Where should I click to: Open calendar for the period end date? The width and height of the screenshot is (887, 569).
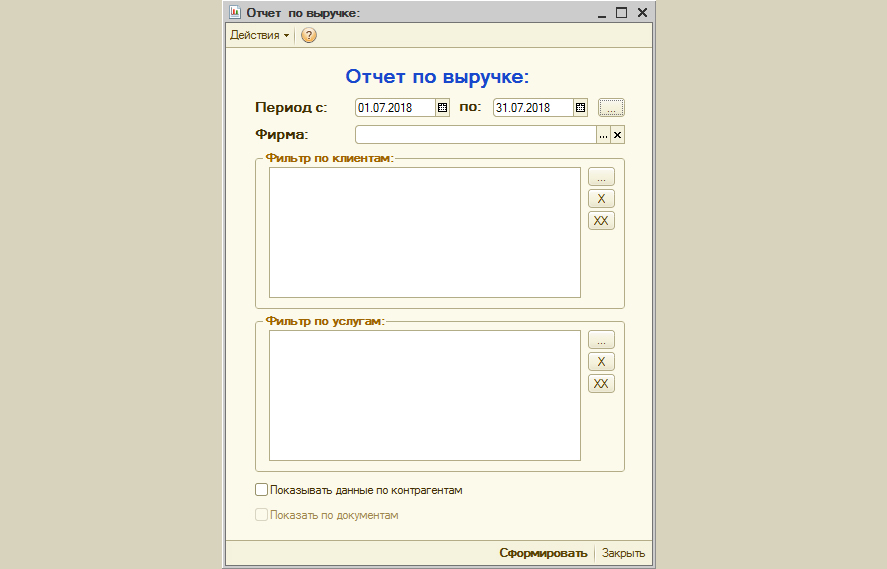click(580, 108)
